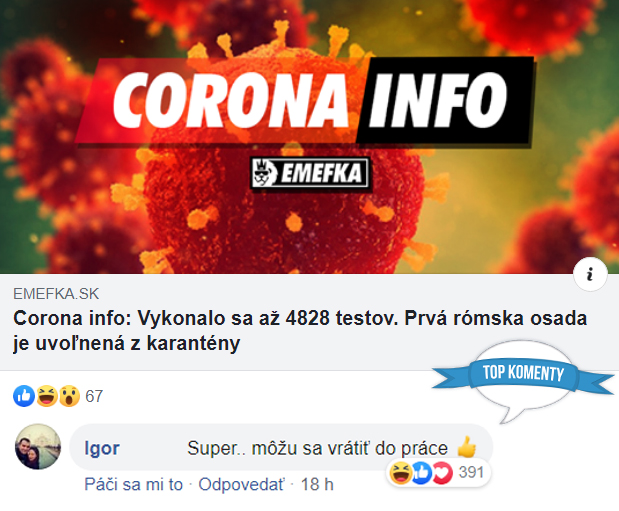The width and height of the screenshot is (619, 511).
Task: Click the "18 h" comment timestamp
Action: 317,485
